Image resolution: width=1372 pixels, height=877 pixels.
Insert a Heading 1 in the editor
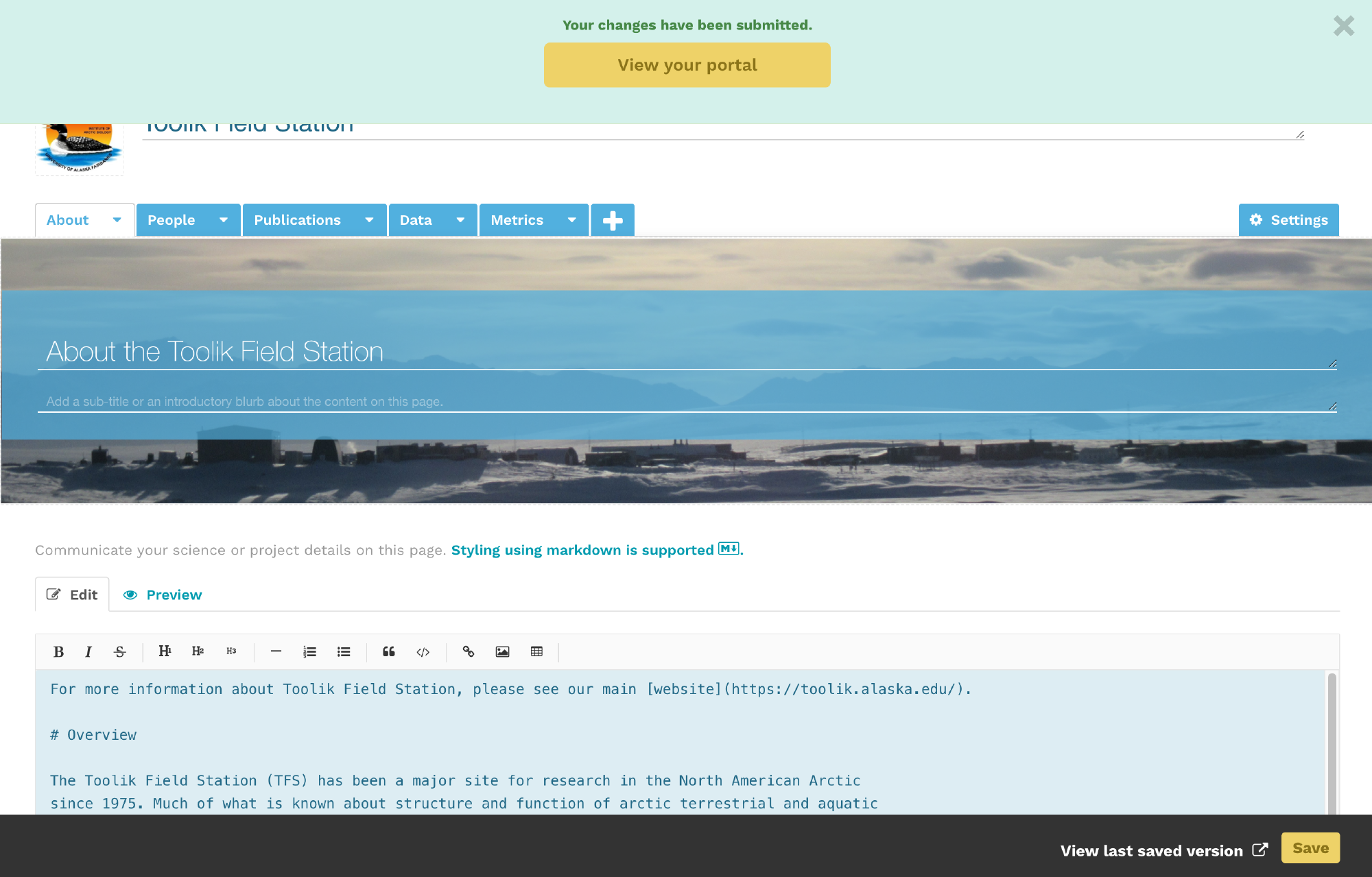pyautogui.click(x=165, y=651)
